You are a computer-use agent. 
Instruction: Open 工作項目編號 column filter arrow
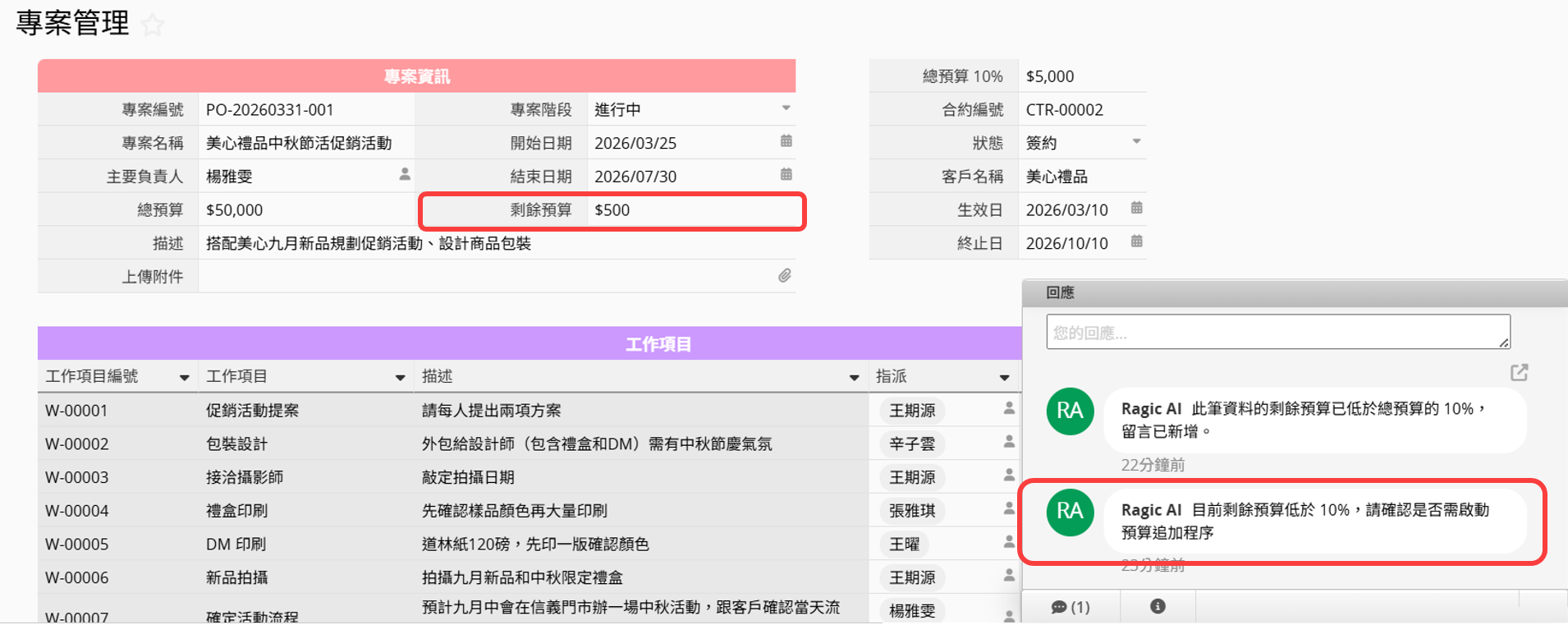tap(184, 378)
